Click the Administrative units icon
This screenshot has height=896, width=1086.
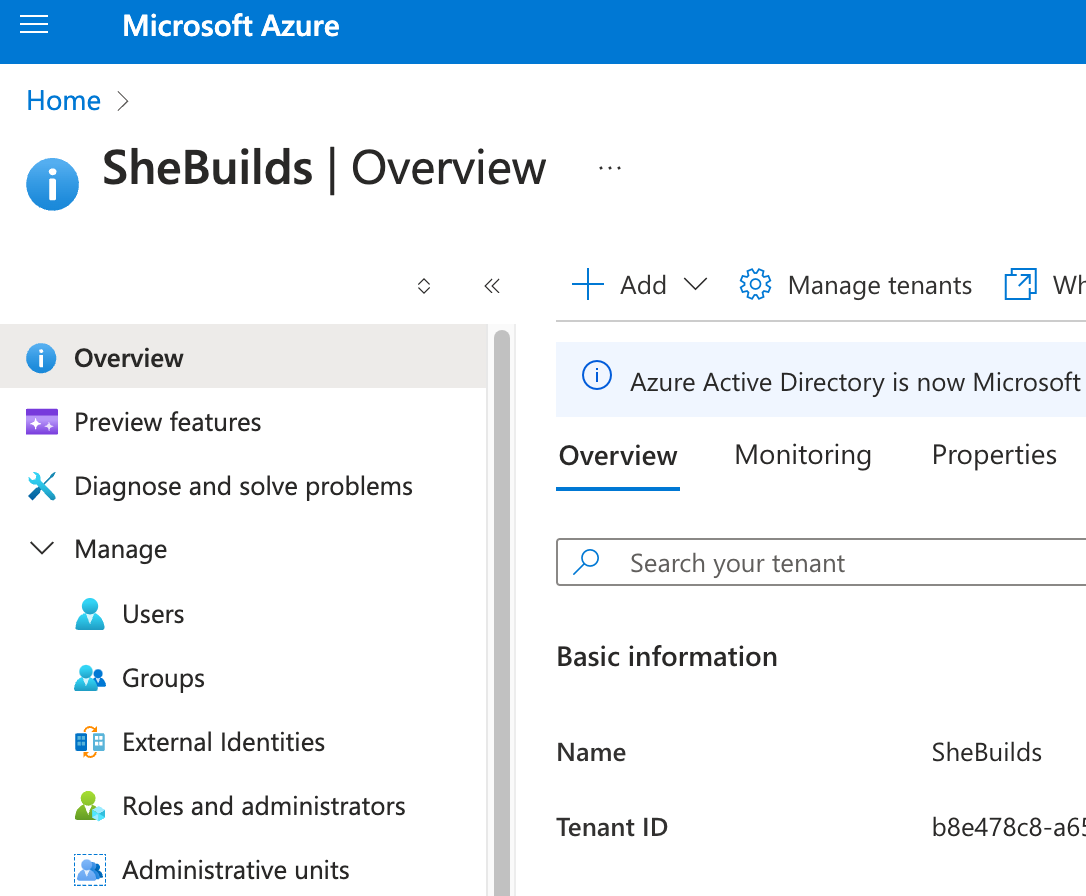[90, 870]
